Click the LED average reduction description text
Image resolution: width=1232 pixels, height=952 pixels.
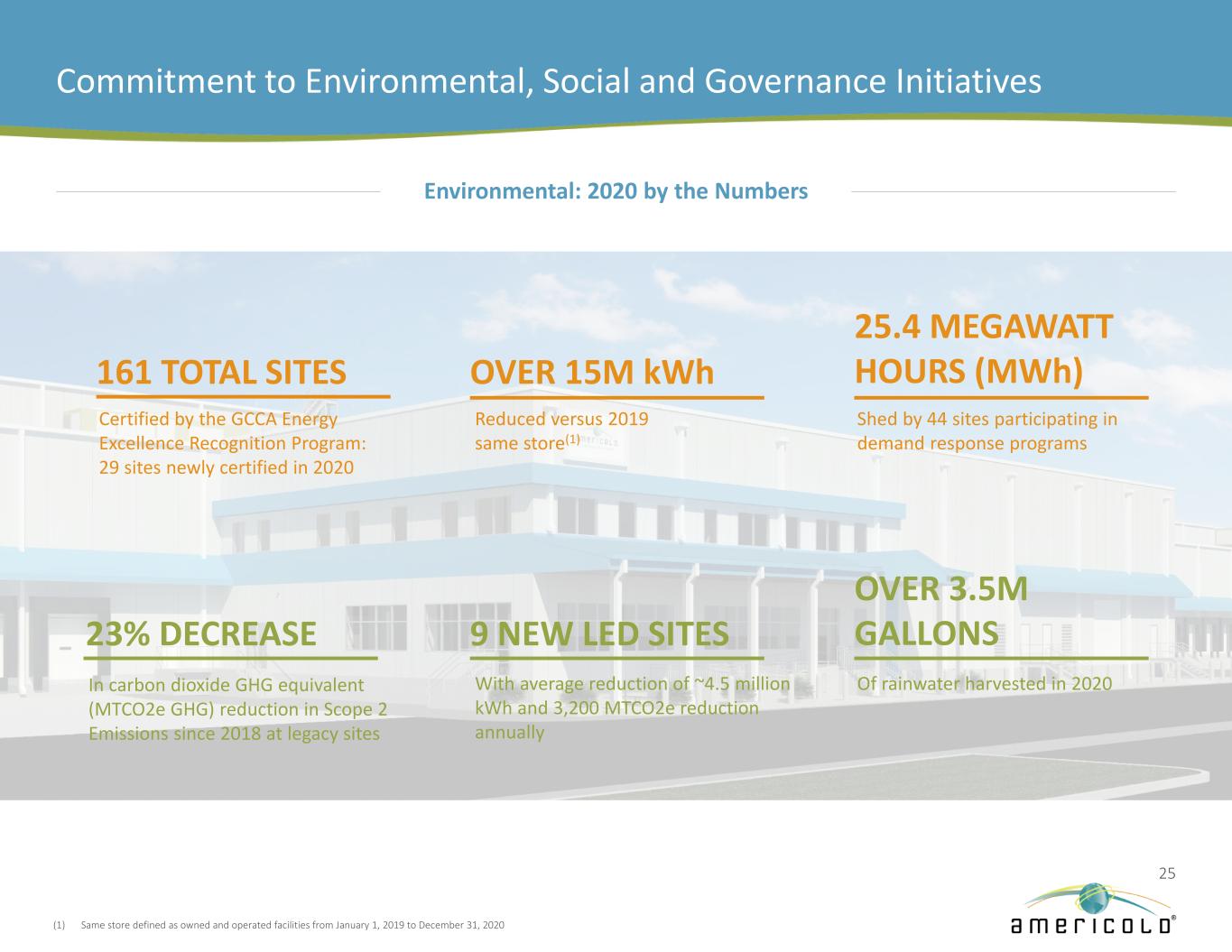click(x=632, y=707)
